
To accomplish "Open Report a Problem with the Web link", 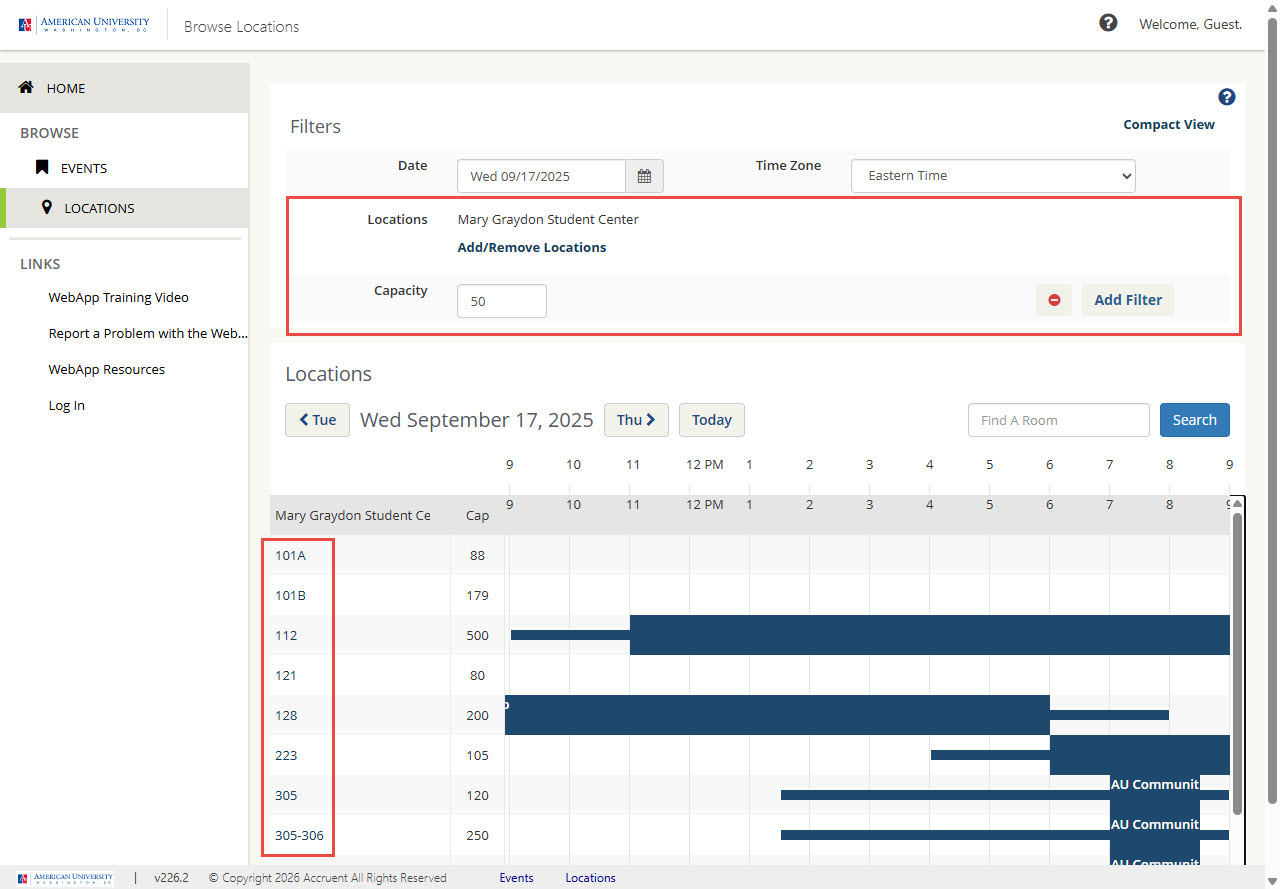I will tap(148, 333).
